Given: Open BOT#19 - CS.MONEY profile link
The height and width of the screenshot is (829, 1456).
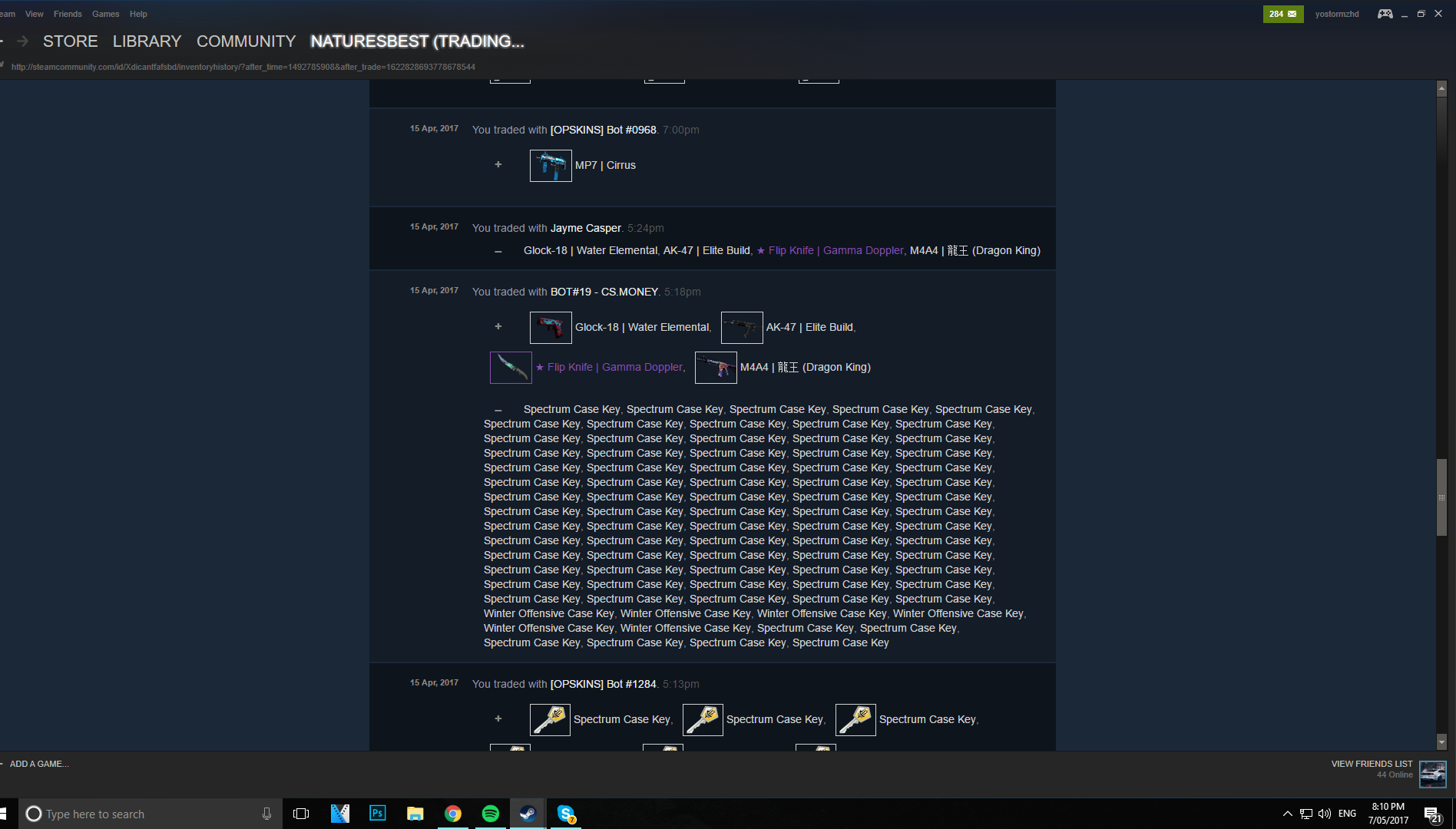Looking at the screenshot, I should pyautogui.click(x=604, y=292).
